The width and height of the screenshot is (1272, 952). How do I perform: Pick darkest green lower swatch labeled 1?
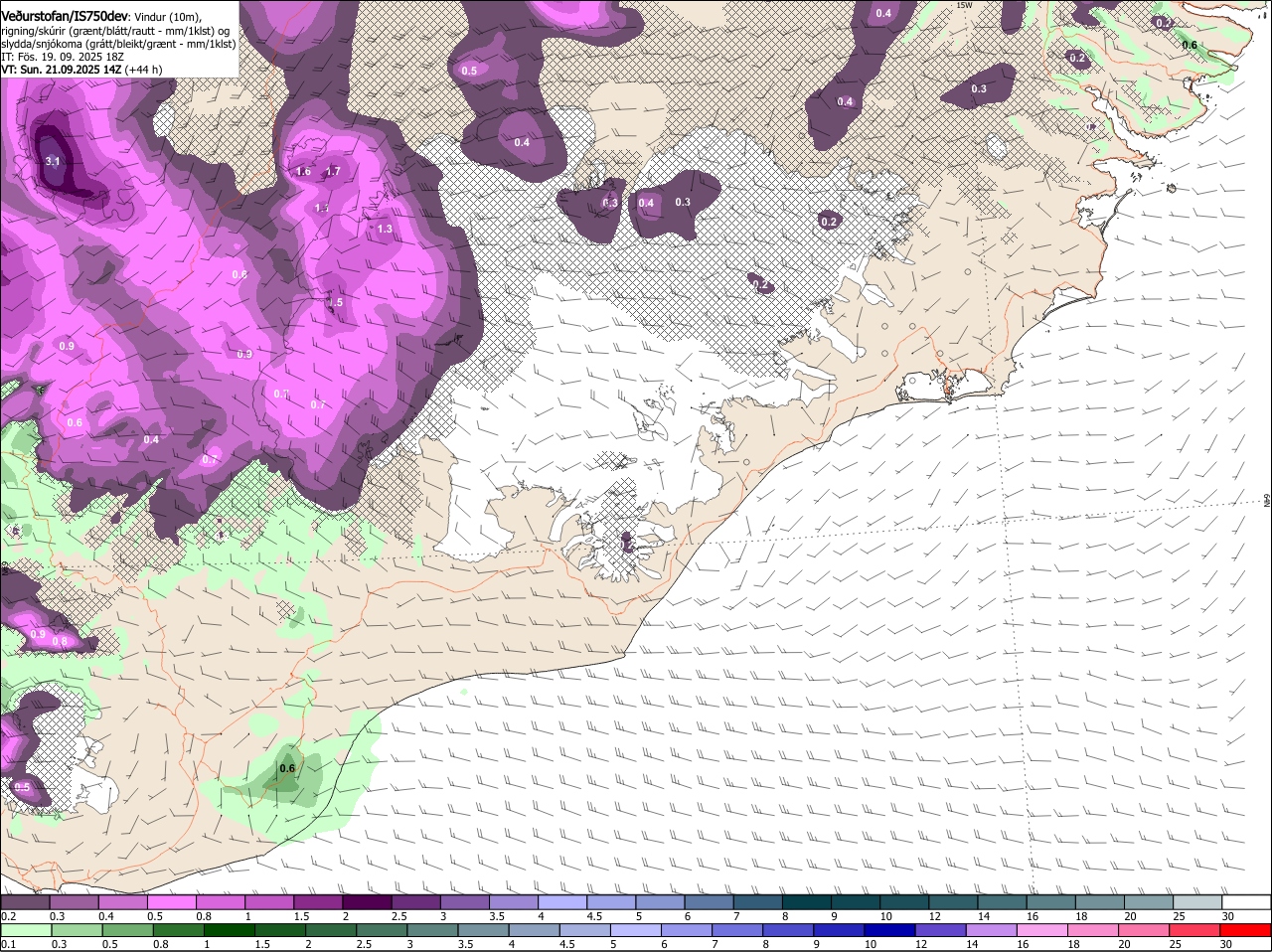click(x=229, y=930)
